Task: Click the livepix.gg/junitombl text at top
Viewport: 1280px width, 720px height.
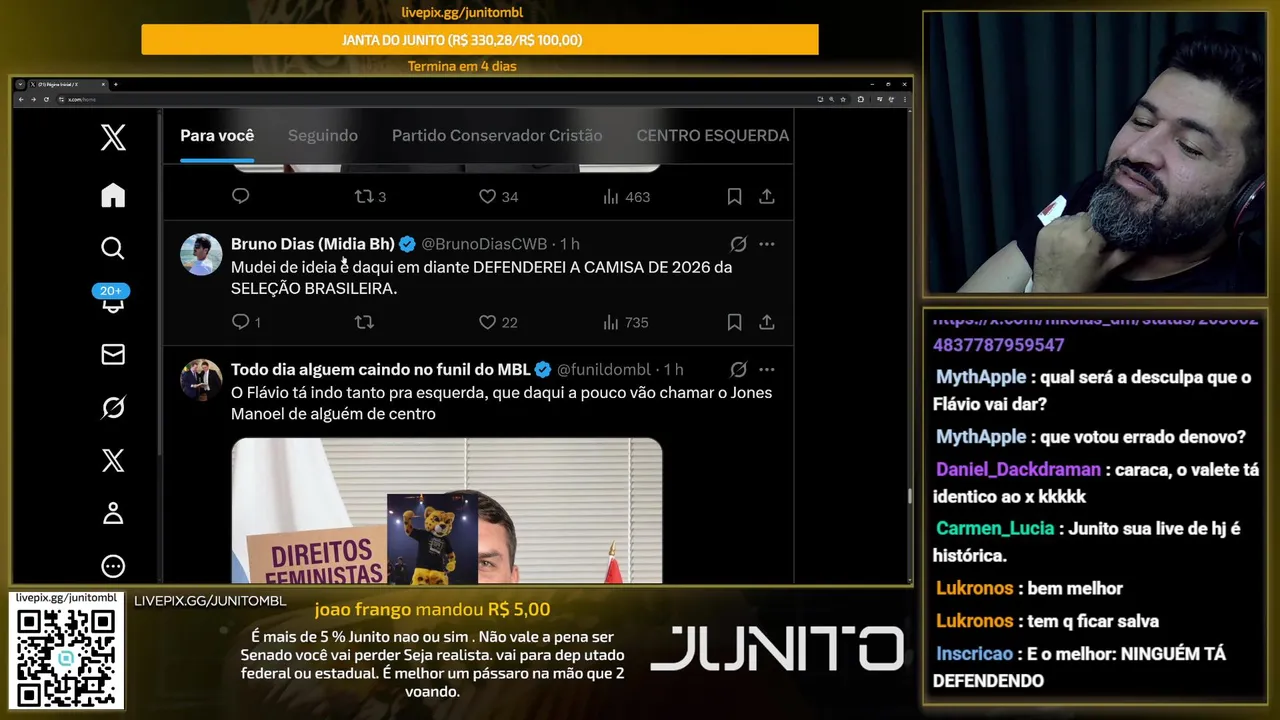Action: [x=462, y=13]
